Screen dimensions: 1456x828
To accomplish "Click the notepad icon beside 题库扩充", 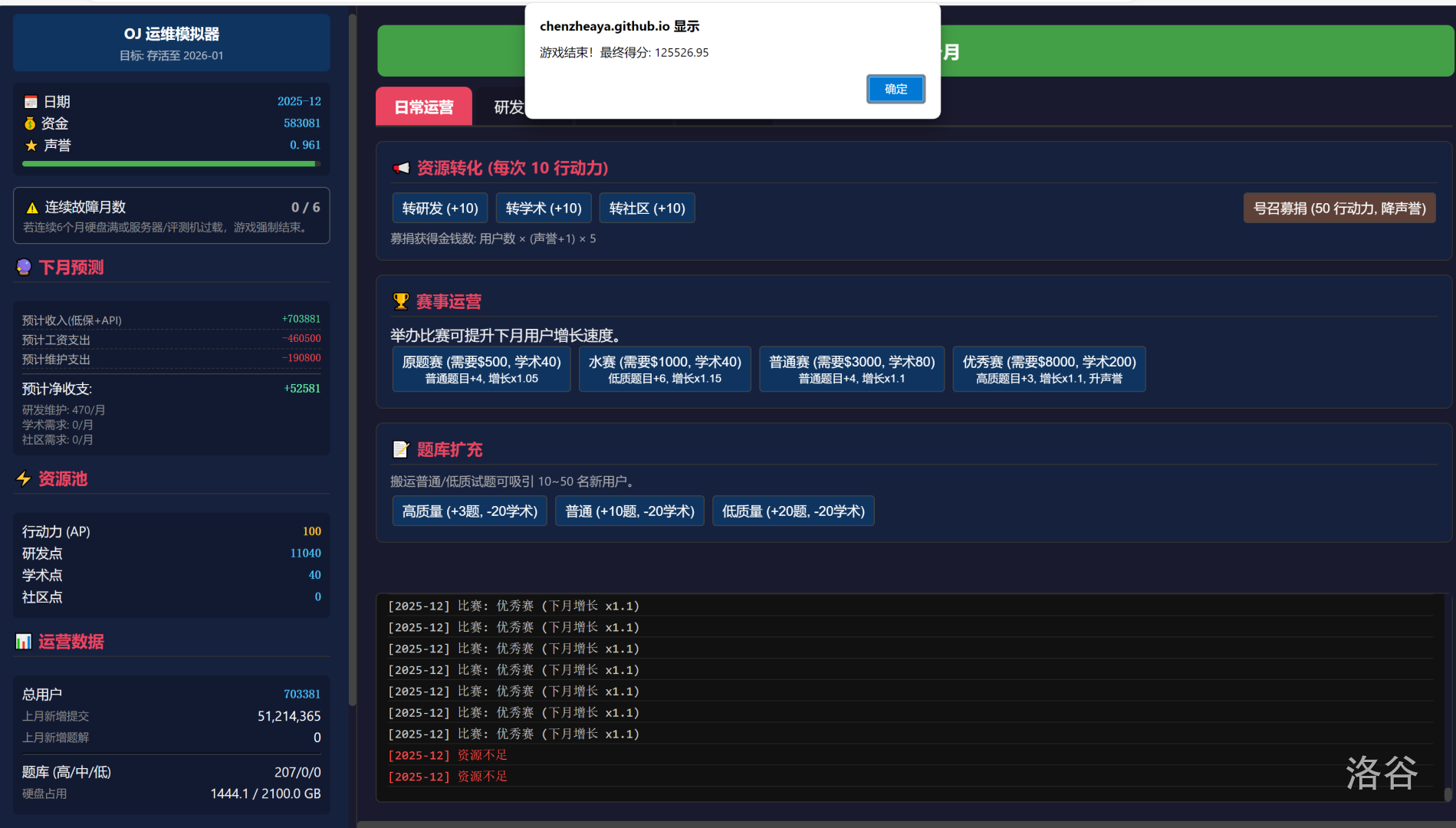I will [400, 449].
